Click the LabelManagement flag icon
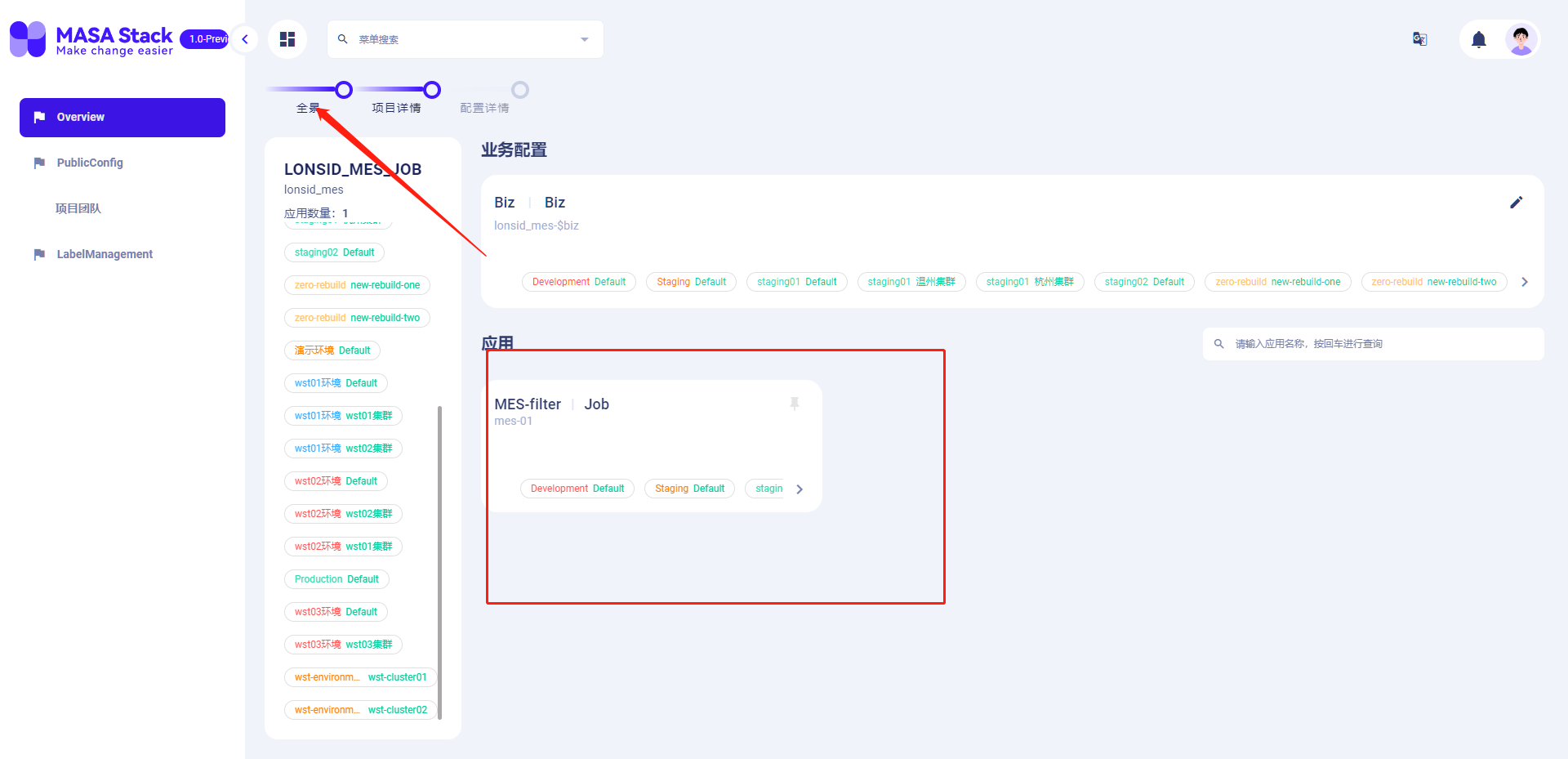The height and width of the screenshot is (759, 1568). pos(39,255)
